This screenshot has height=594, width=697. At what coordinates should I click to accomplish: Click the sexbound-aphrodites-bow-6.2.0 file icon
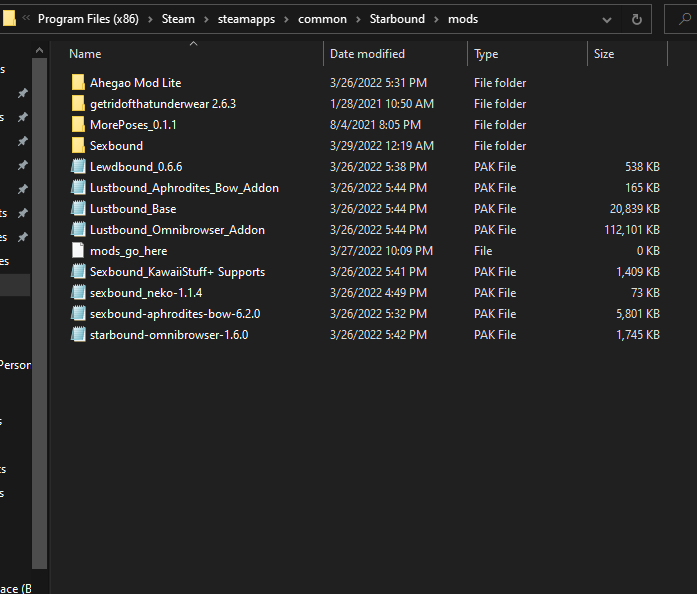[78, 313]
